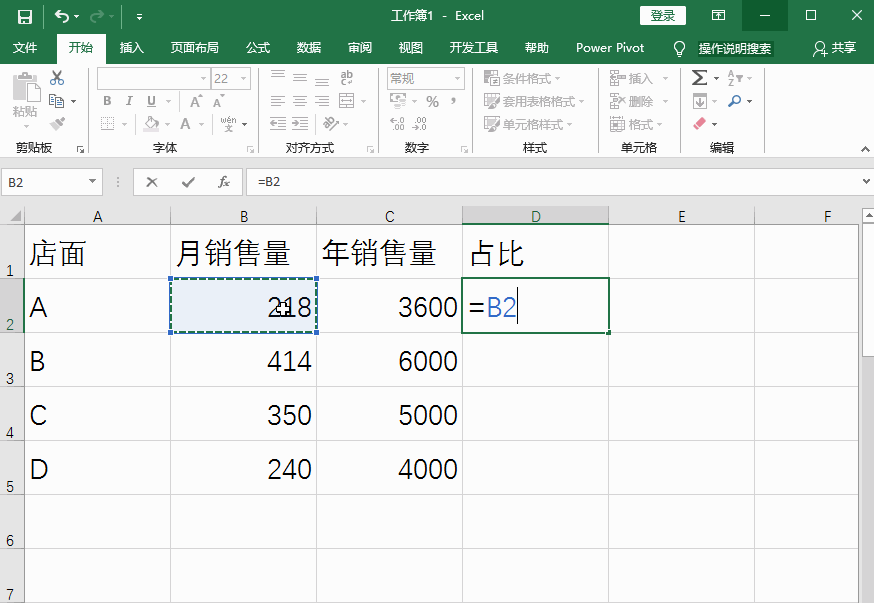
Task: Click the Borders icon
Action: coord(108,124)
